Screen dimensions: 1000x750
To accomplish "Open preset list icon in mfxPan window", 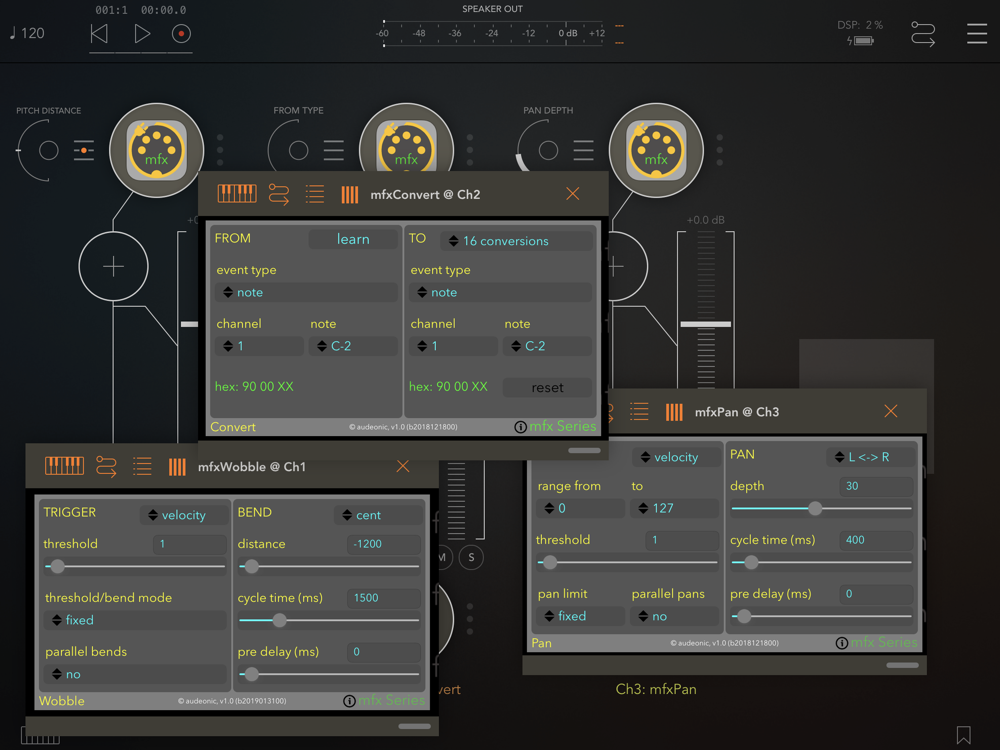I will click(639, 411).
